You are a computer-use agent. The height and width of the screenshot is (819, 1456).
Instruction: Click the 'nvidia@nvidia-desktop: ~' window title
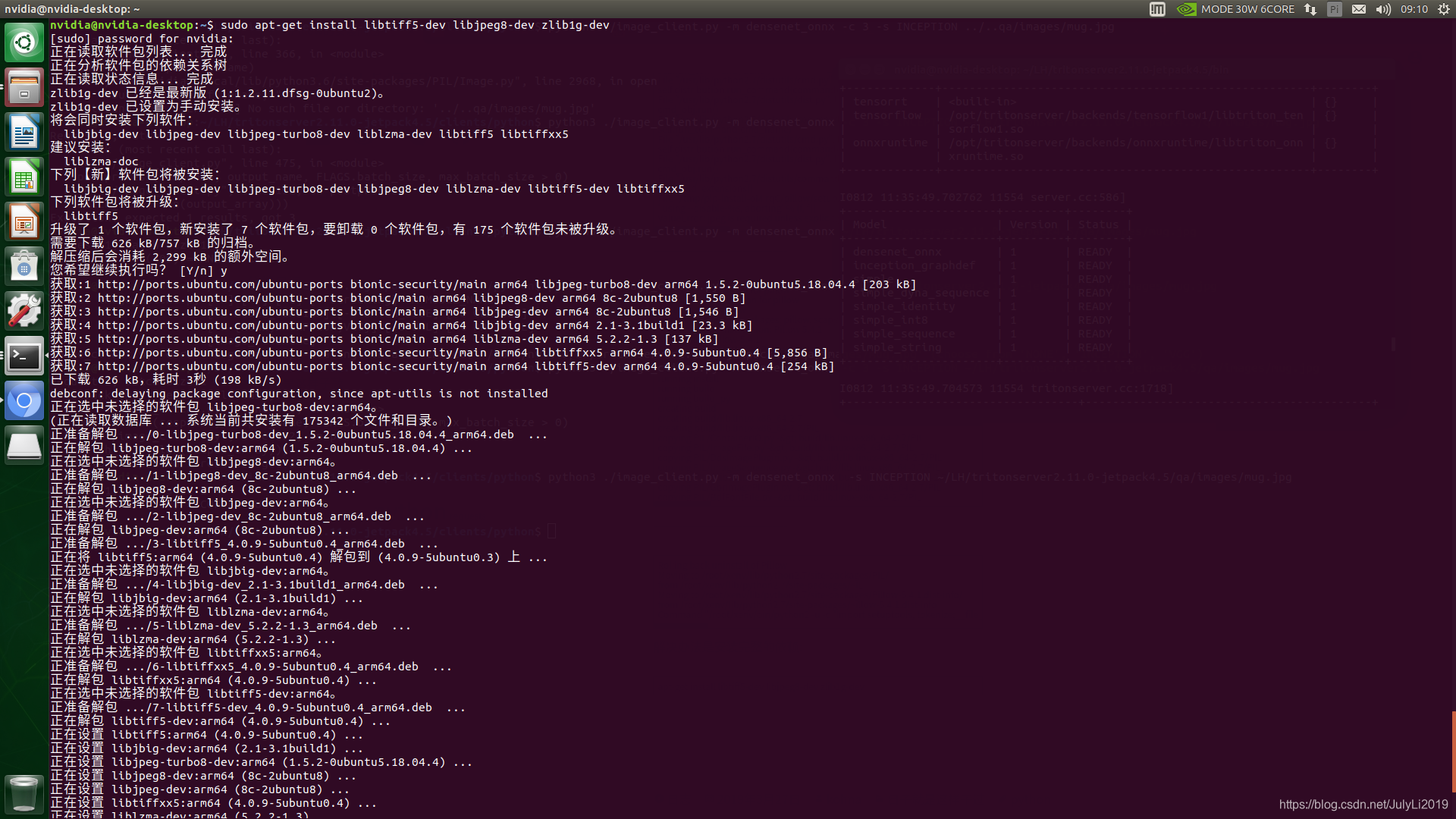[x=72, y=9]
